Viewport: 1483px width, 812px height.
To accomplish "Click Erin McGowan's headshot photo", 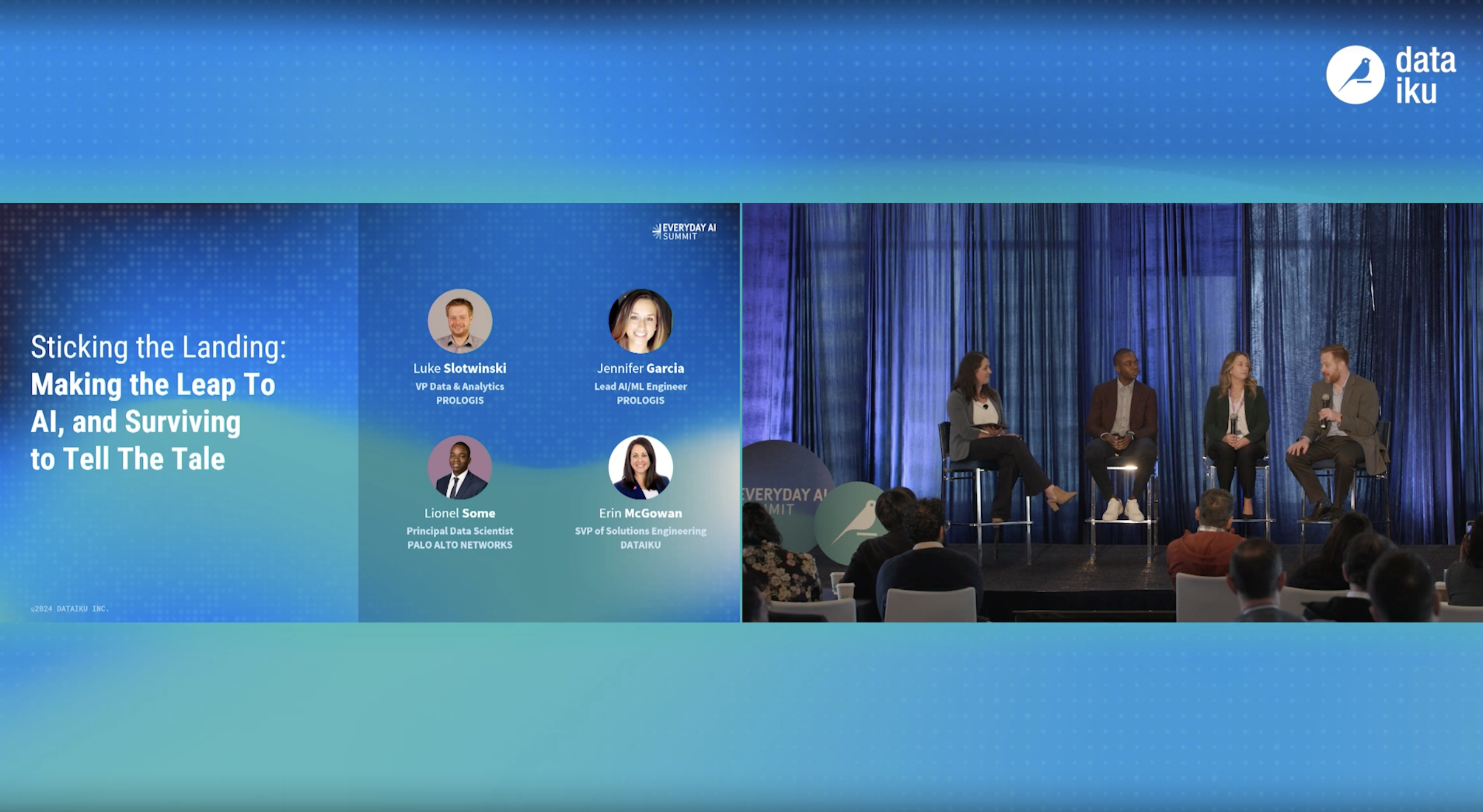I will pos(640,467).
